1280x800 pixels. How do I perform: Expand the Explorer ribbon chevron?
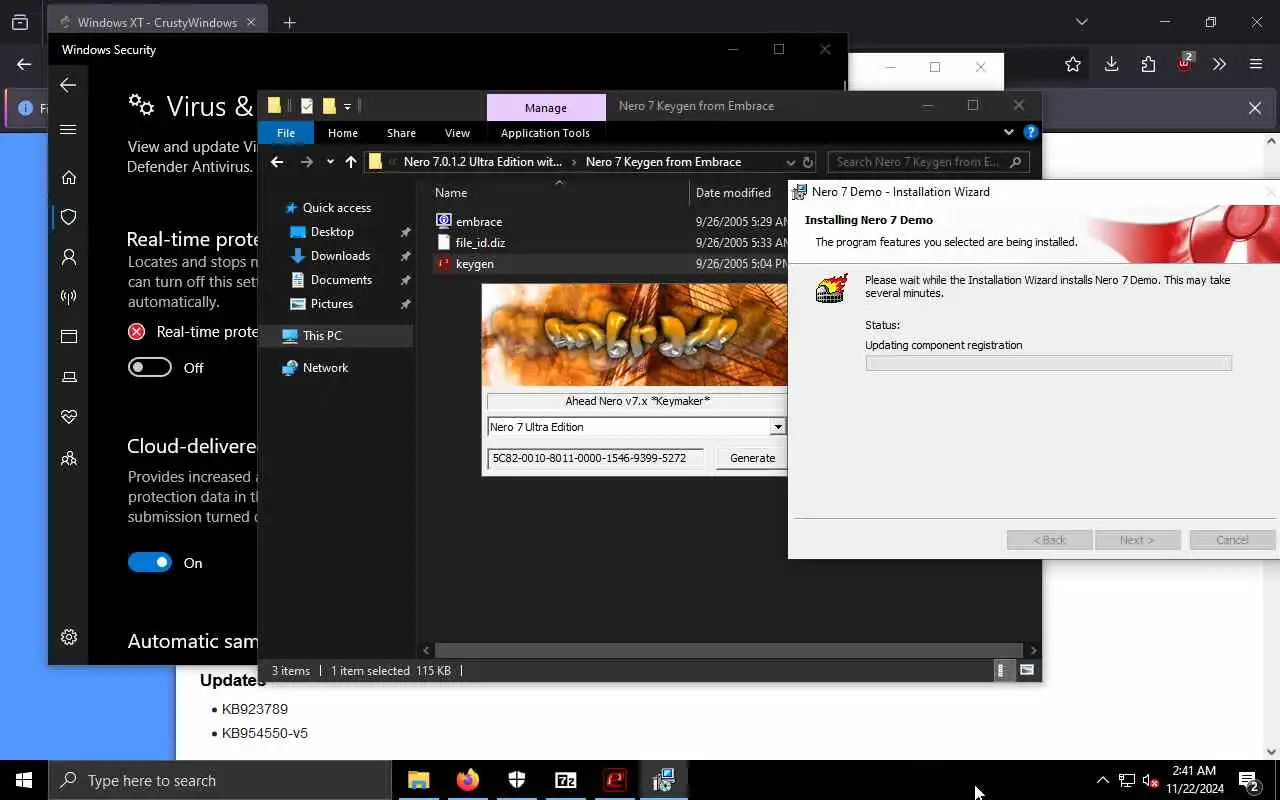pyautogui.click(x=1008, y=132)
